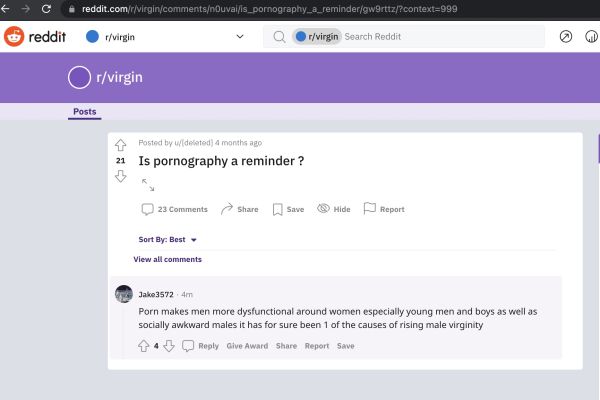Open the popular posts arrow icon in header

coord(566,37)
